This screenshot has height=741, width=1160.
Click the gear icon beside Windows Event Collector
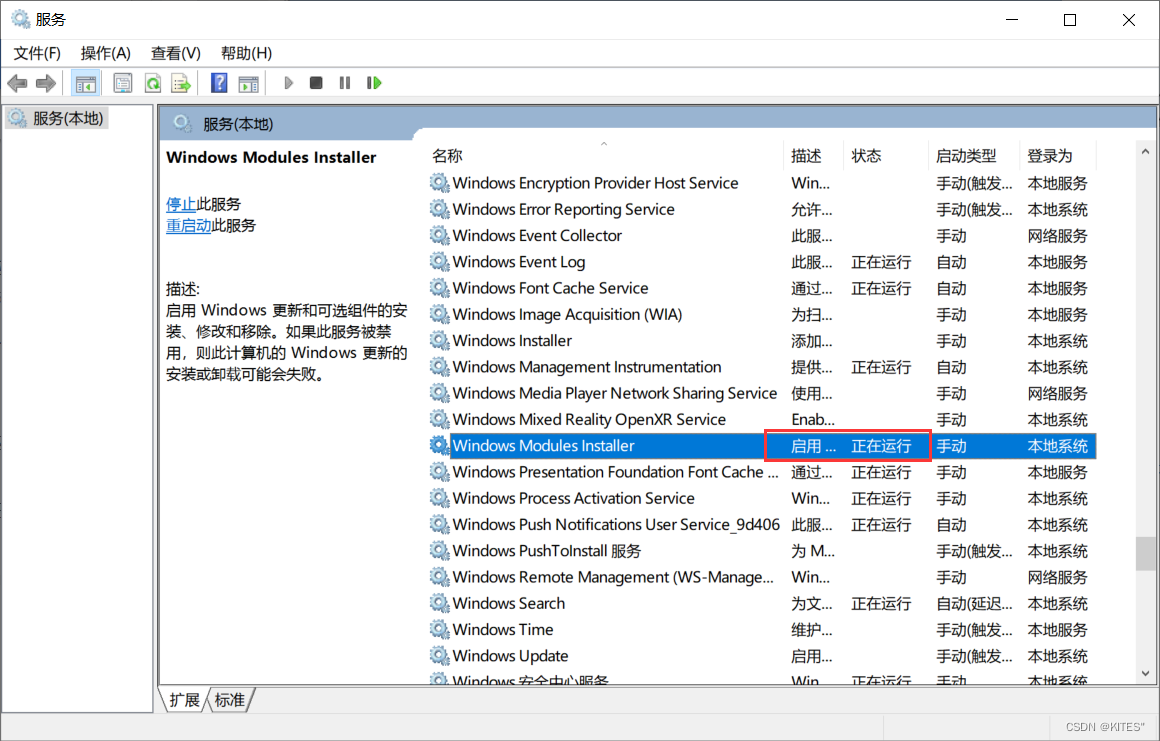(x=439, y=236)
